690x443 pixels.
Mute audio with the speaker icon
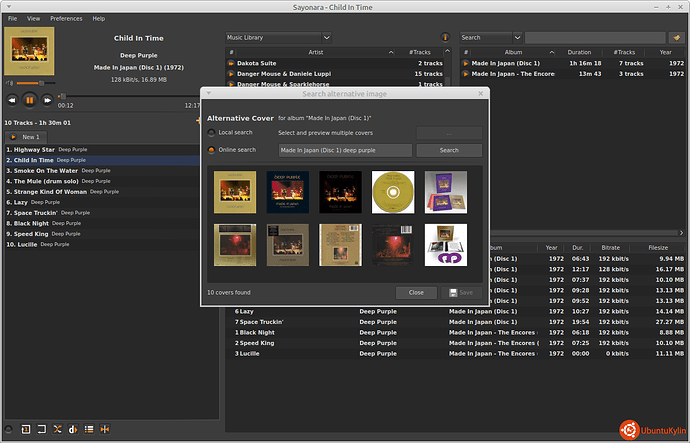pyautogui.click(x=9, y=83)
